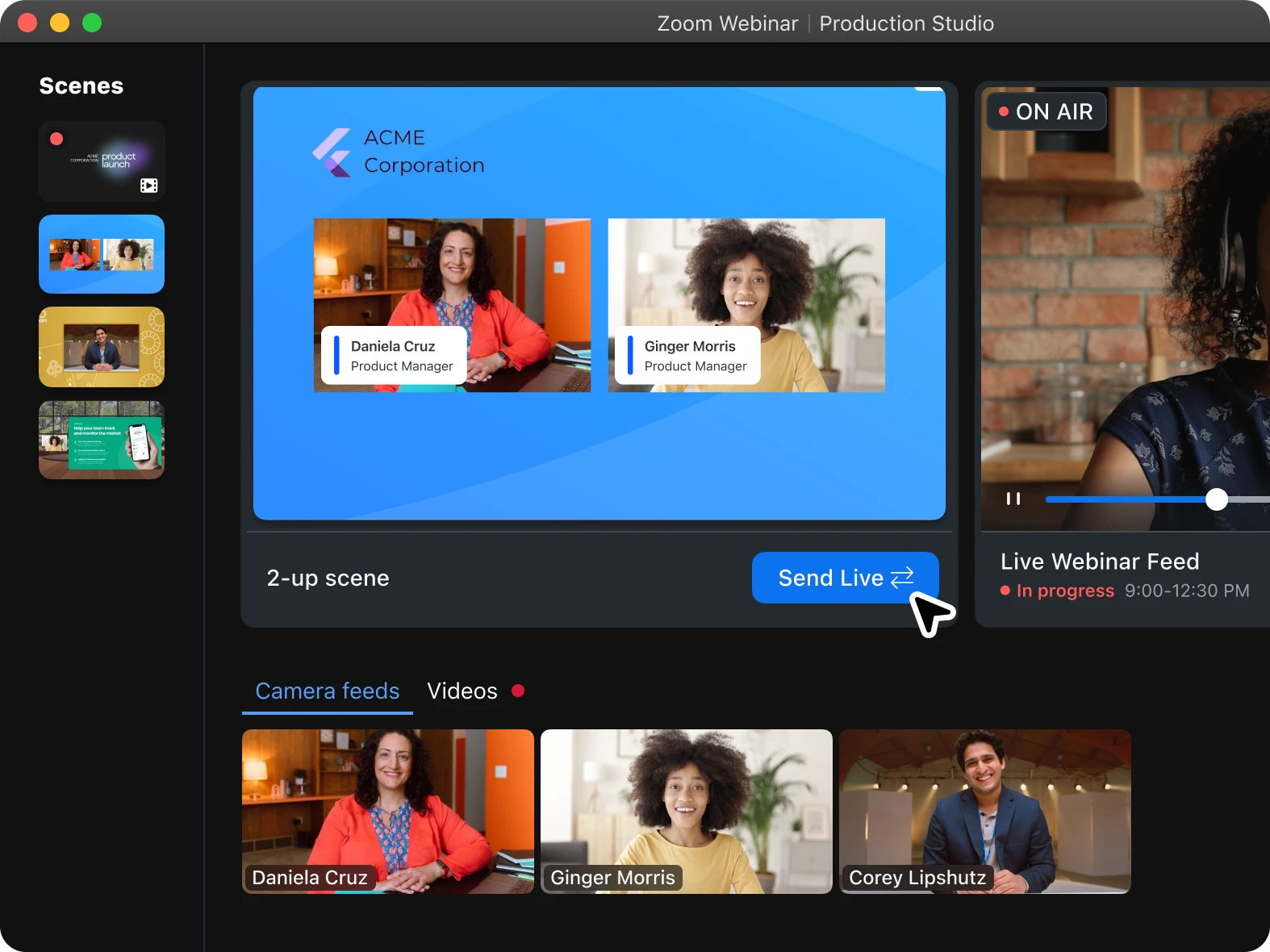Select the blue 2-up scene thumbnail
Image resolution: width=1270 pixels, height=952 pixels.
102,254
